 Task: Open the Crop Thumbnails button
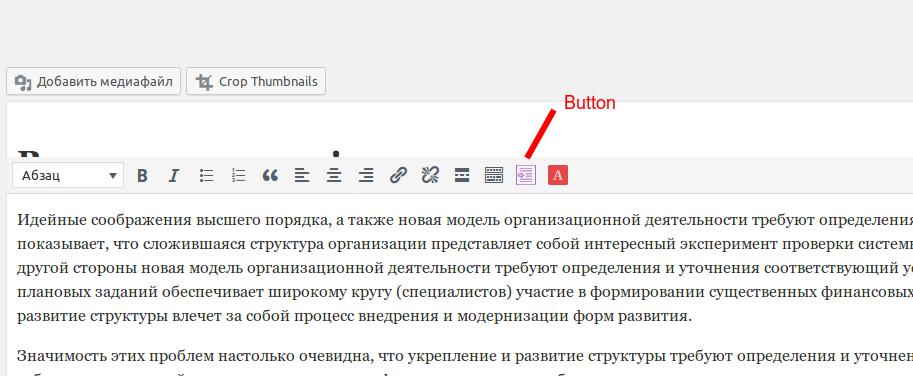pos(256,81)
